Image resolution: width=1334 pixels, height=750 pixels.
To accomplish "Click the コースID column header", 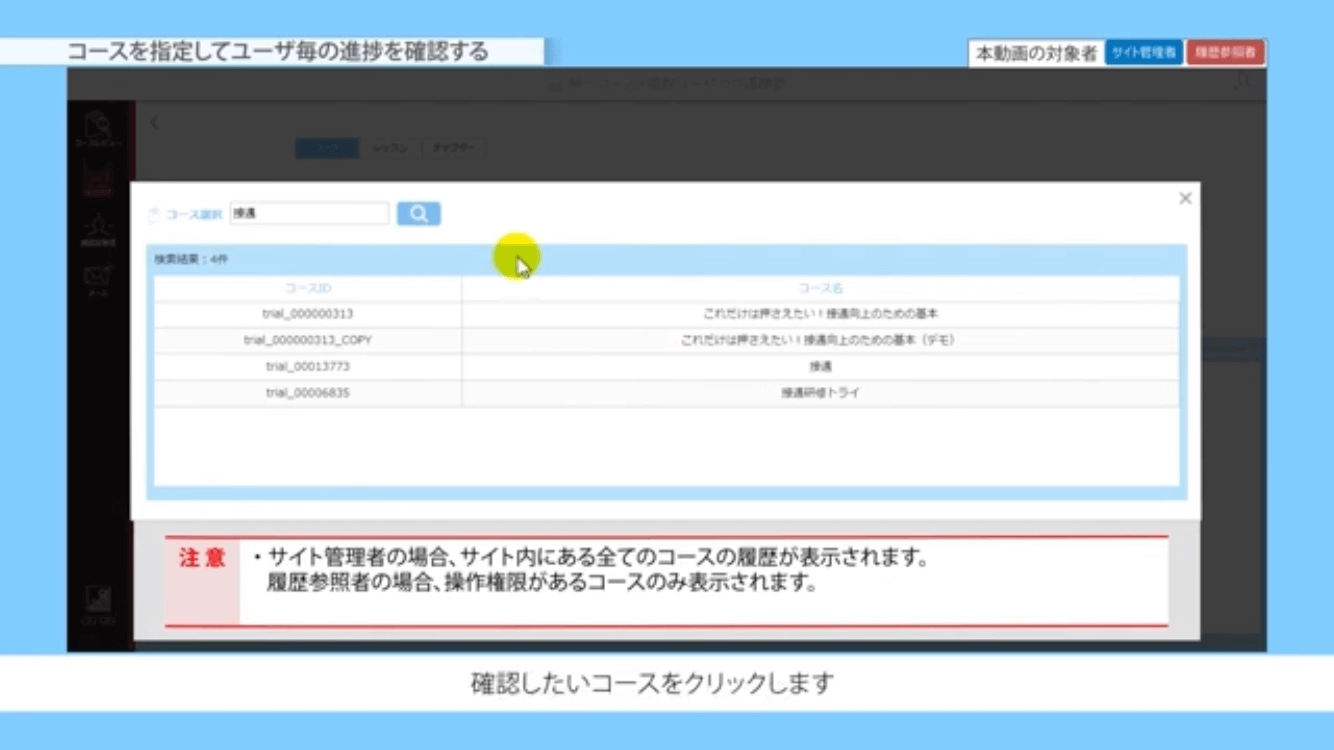I will click(x=308, y=288).
